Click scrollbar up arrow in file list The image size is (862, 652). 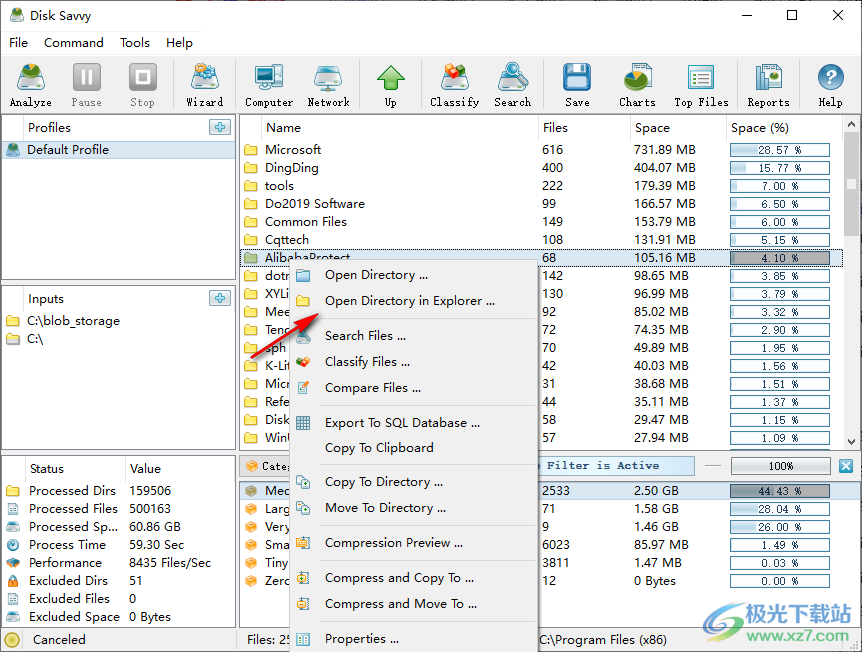pyautogui.click(x=851, y=125)
